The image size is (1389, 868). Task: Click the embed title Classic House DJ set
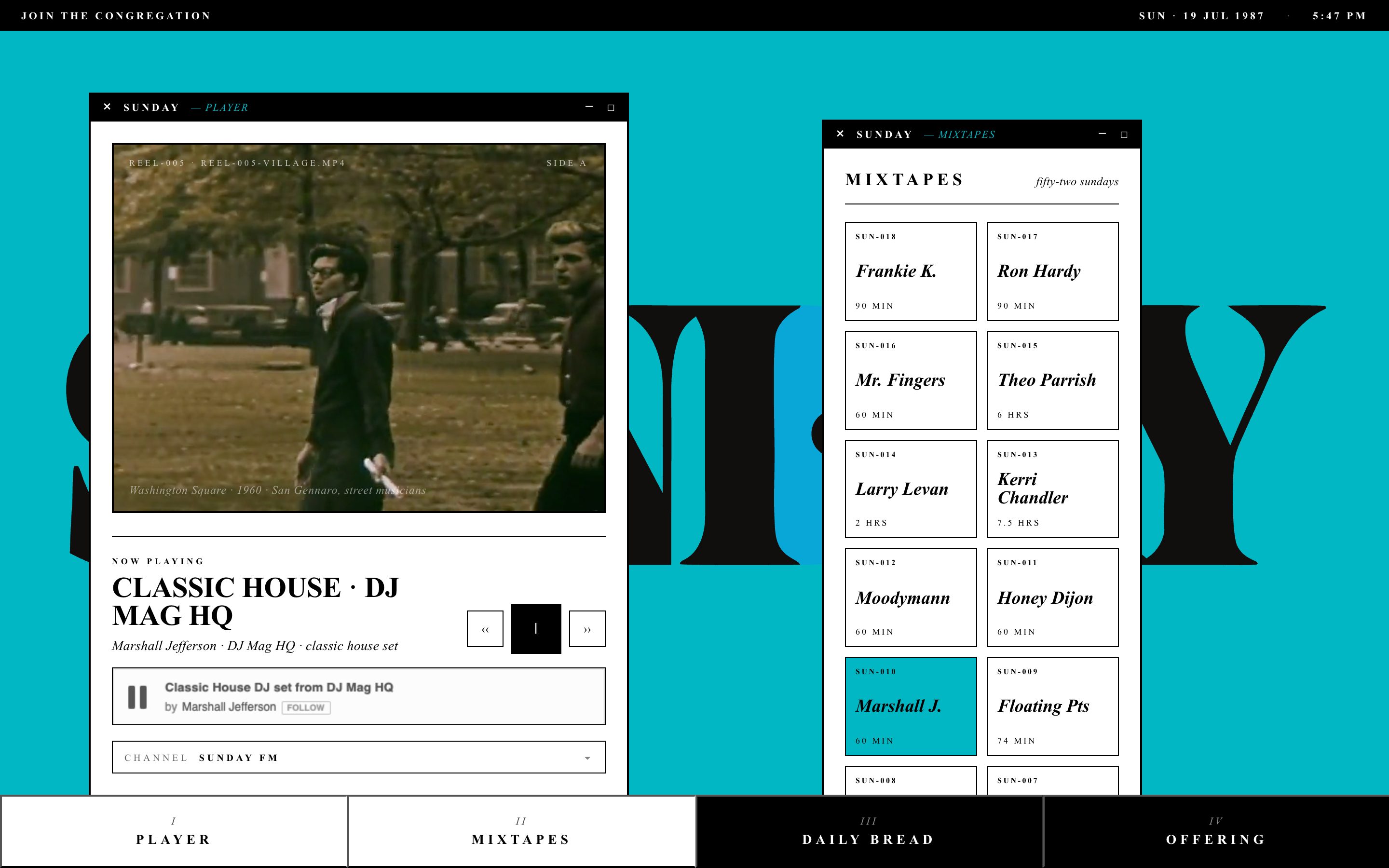pyautogui.click(x=279, y=687)
